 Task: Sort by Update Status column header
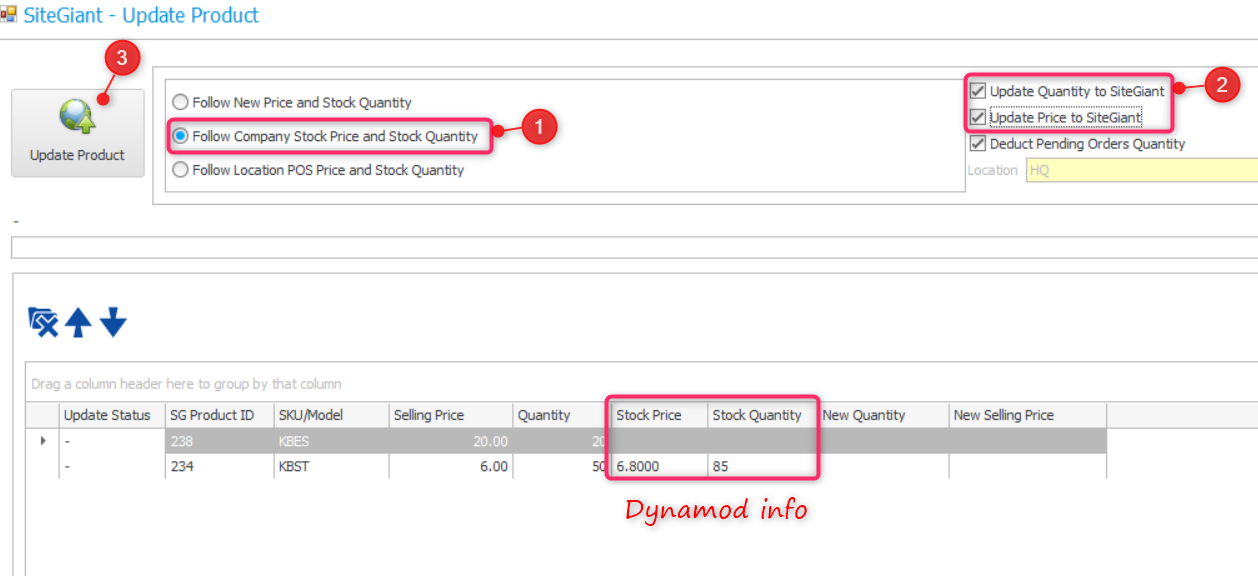point(112,415)
